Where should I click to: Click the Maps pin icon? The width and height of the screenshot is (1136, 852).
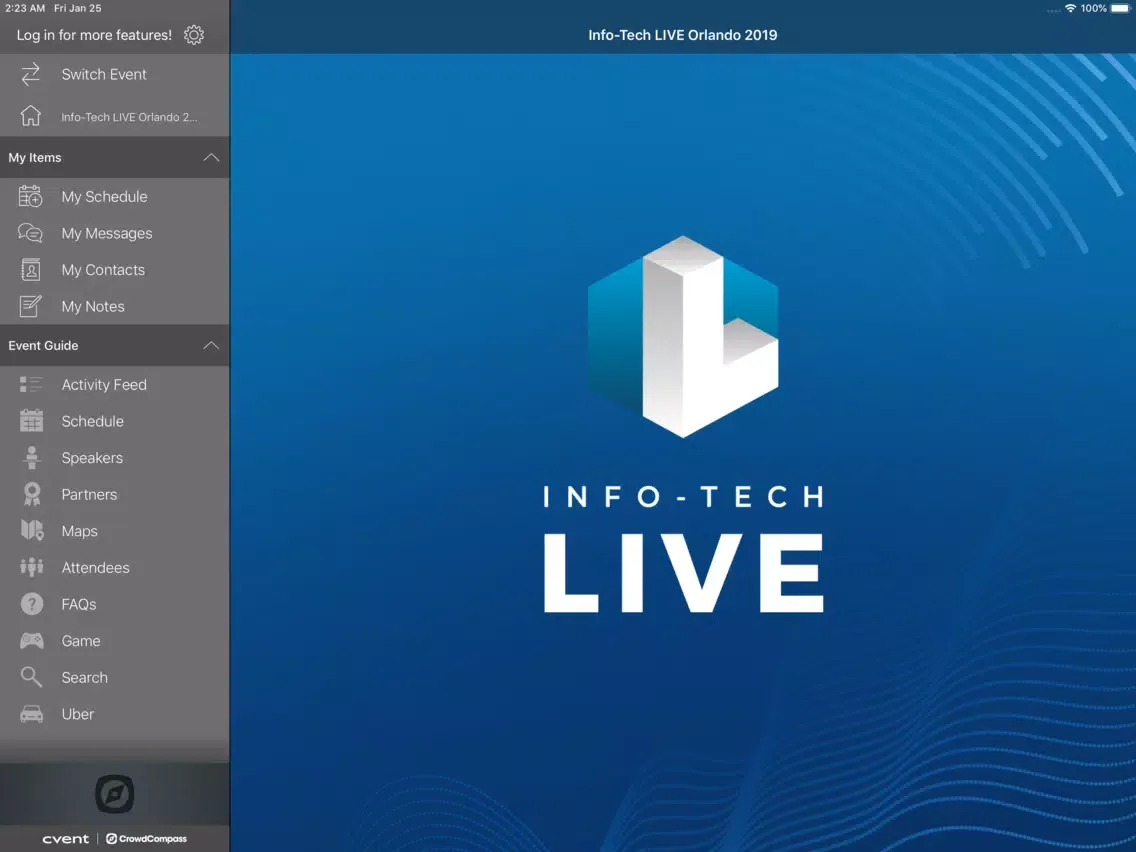click(32, 530)
